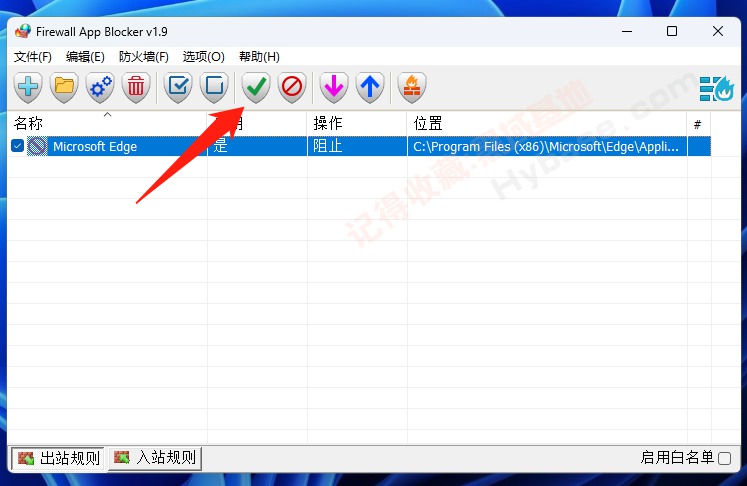Enable the 启用白名单 whitelist checkbox

coord(725,458)
